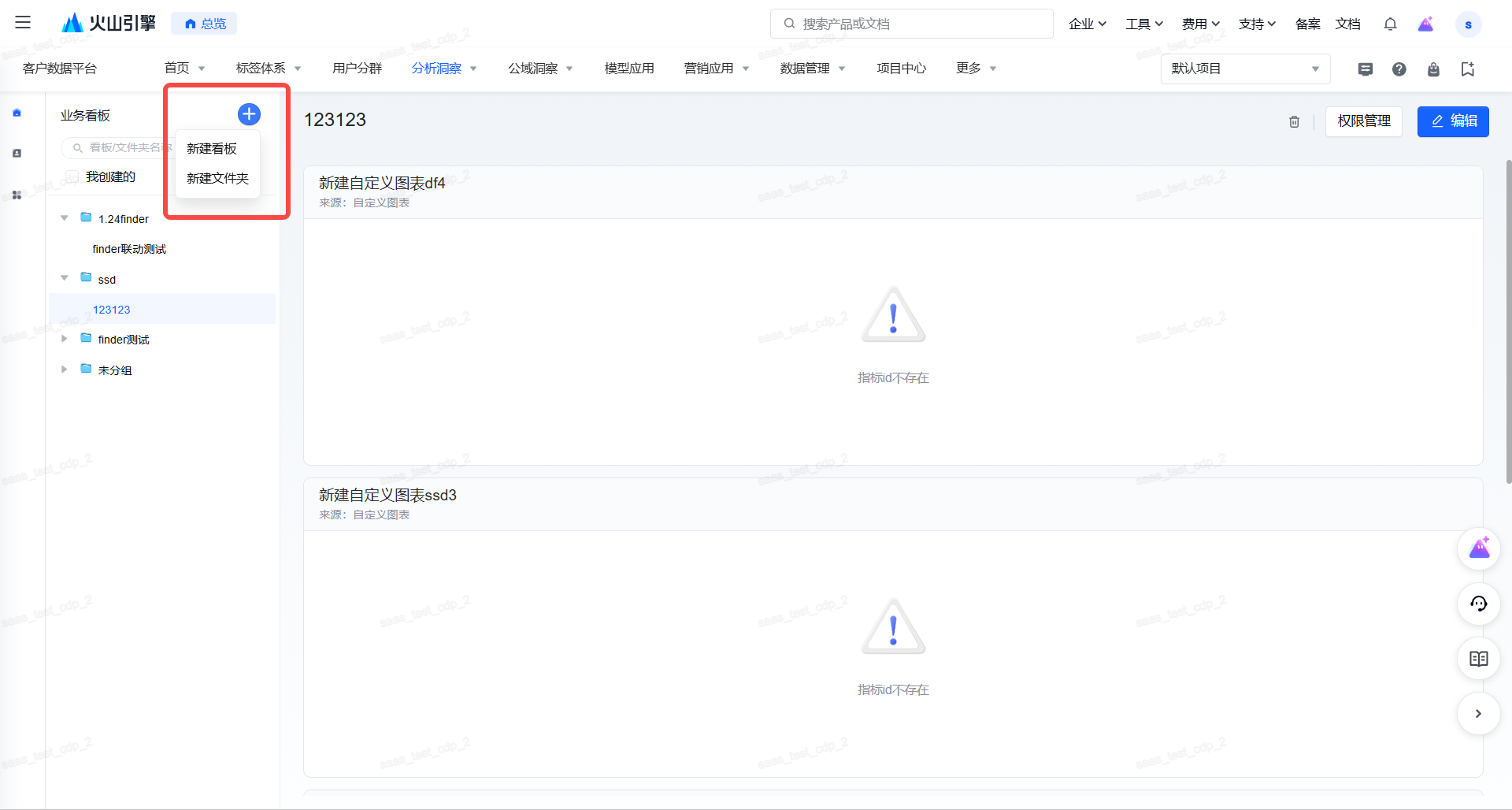Expand the finder测试 folder
Viewport: 1512px width, 810px height.
tap(65, 339)
